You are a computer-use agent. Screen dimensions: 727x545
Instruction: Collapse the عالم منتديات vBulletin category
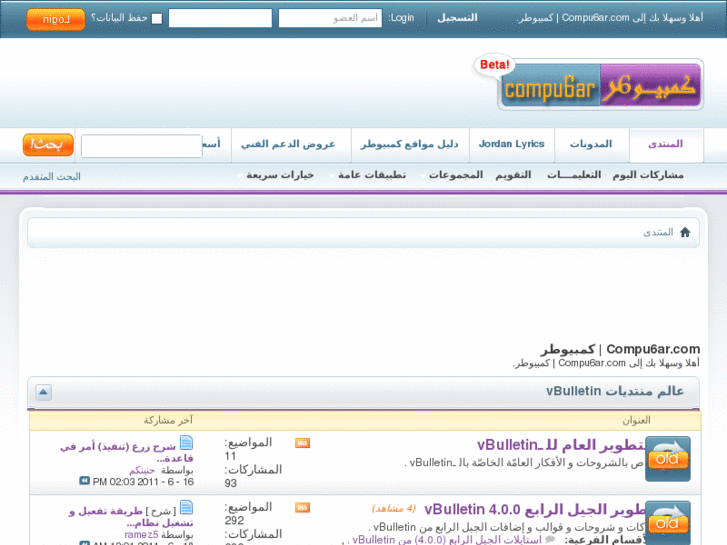point(44,392)
